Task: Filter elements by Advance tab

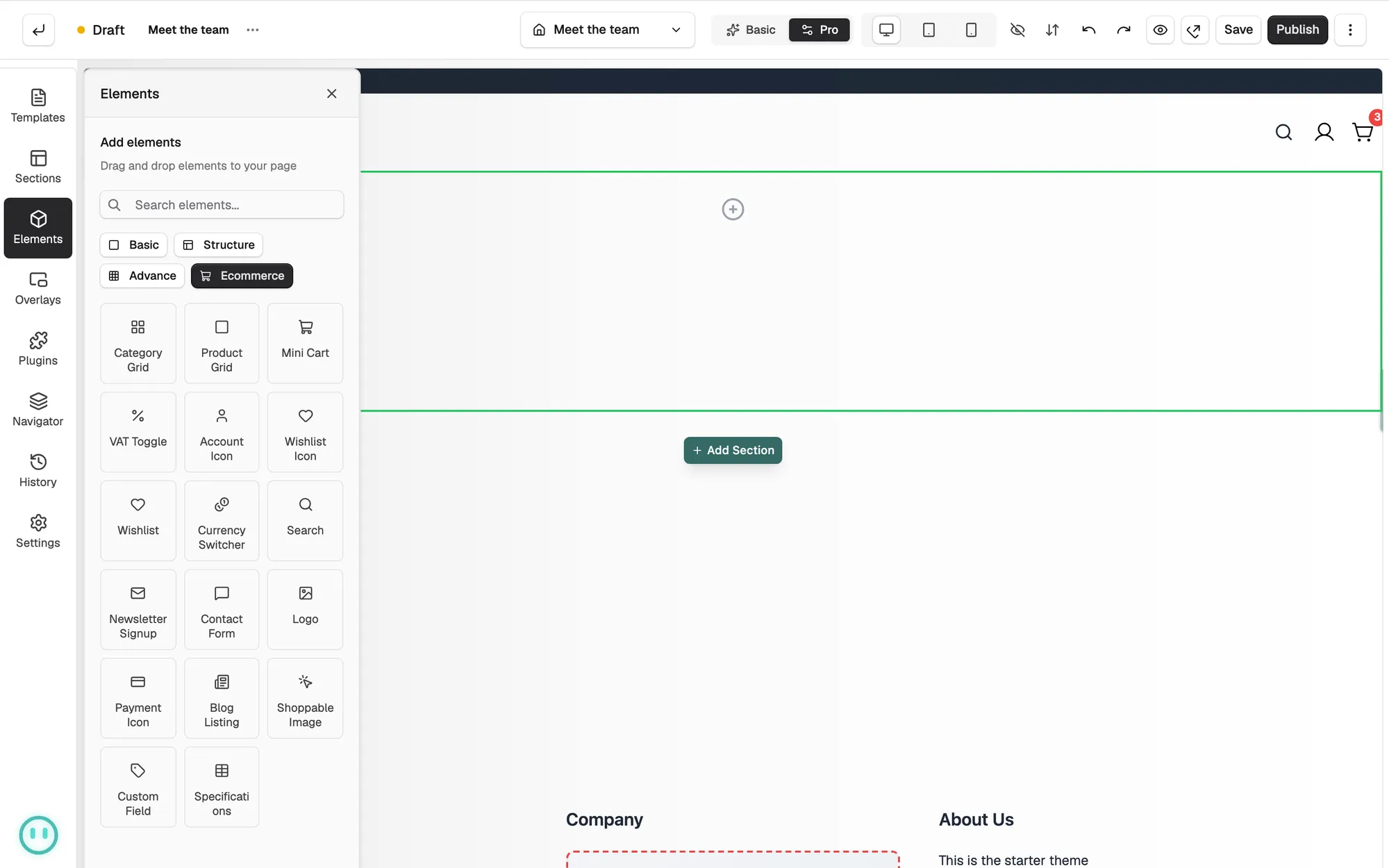Action: tap(142, 276)
